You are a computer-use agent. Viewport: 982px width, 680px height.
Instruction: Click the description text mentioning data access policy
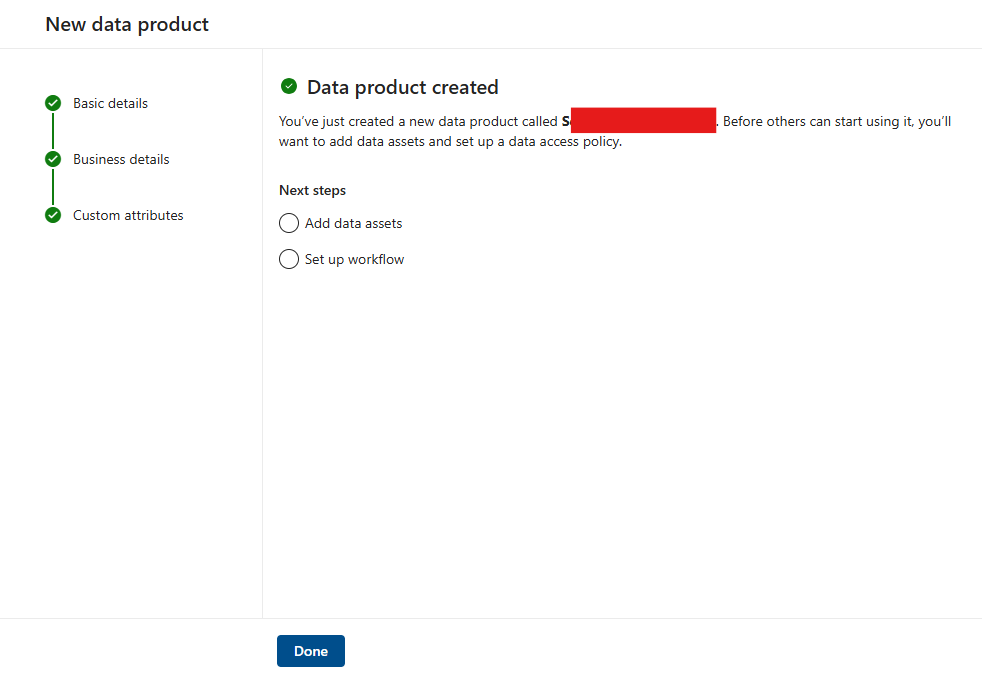[450, 141]
